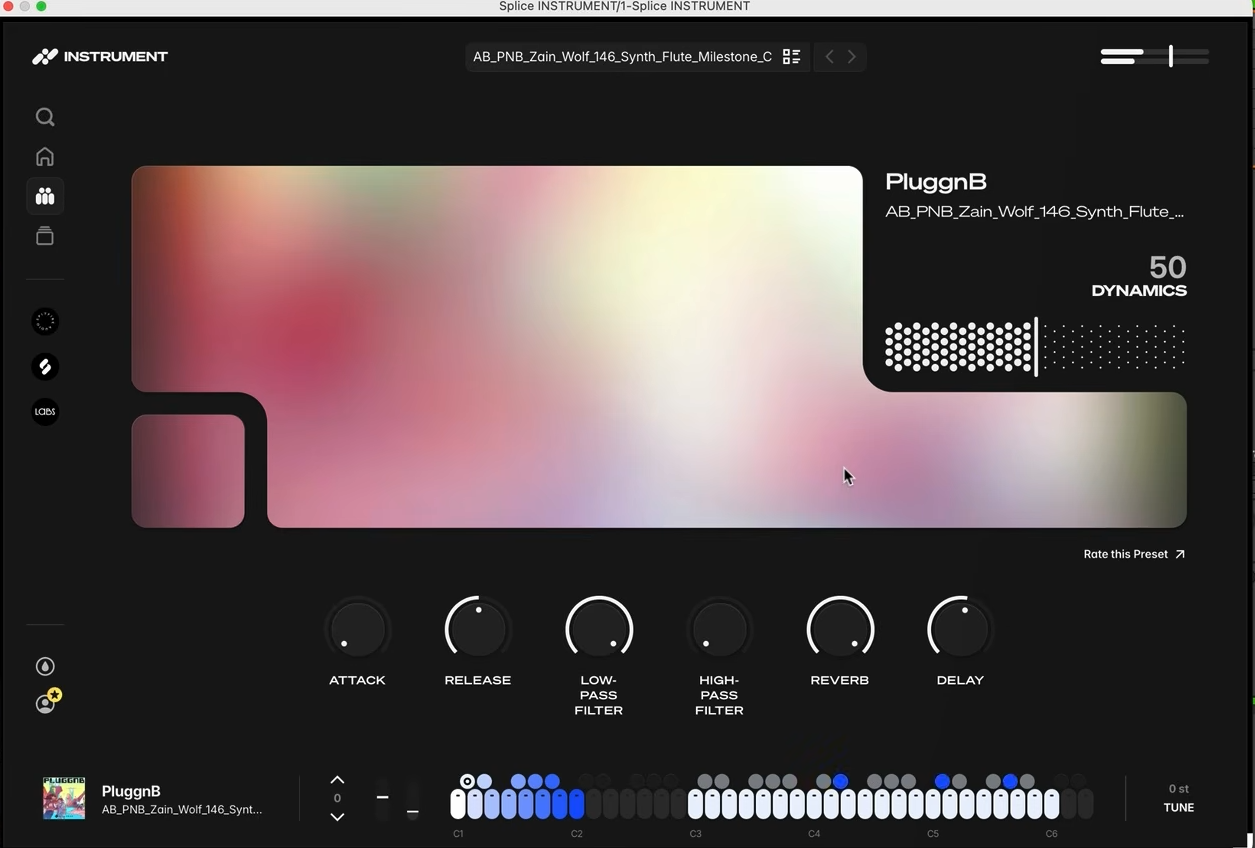Click the ring-marked black key above C1

pyautogui.click(x=467, y=781)
